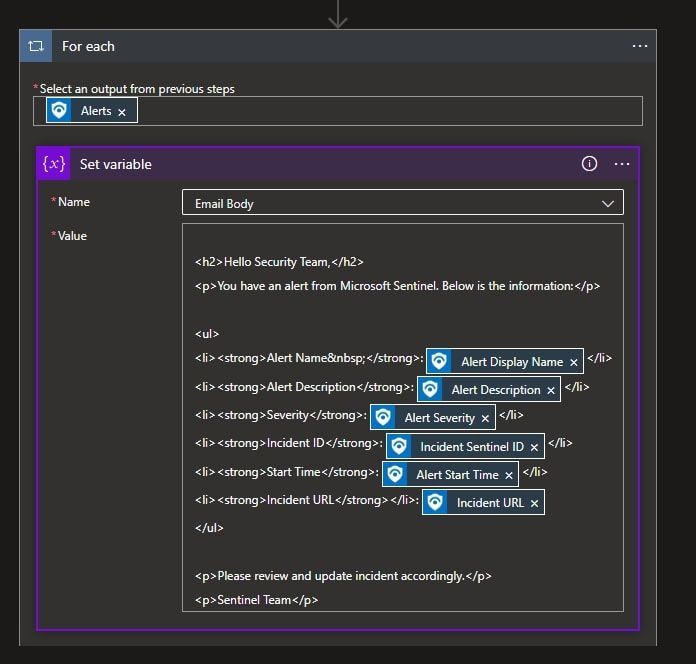Select the Alerts dynamic content token
The width and height of the screenshot is (696, 664).
coord(92,111)
